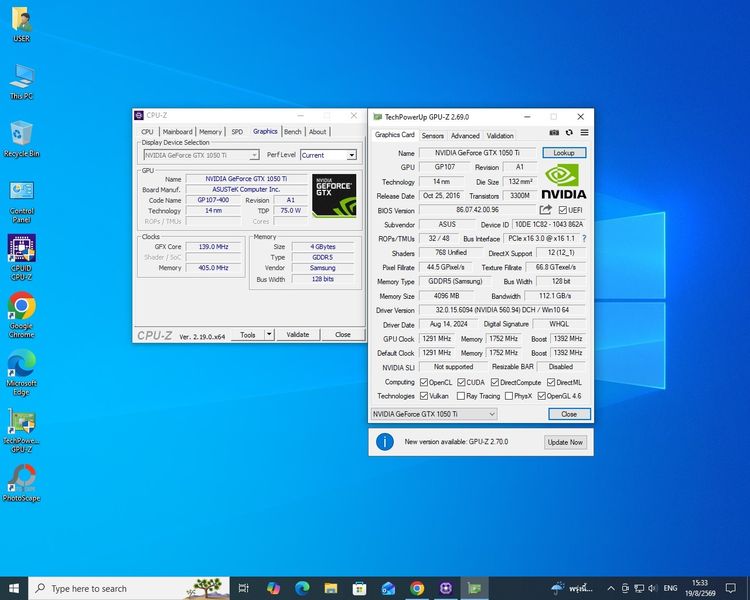Switch to the Memory tab in CPU-Z
Viewport: 750px width, 600px height.
coord(210,132)
